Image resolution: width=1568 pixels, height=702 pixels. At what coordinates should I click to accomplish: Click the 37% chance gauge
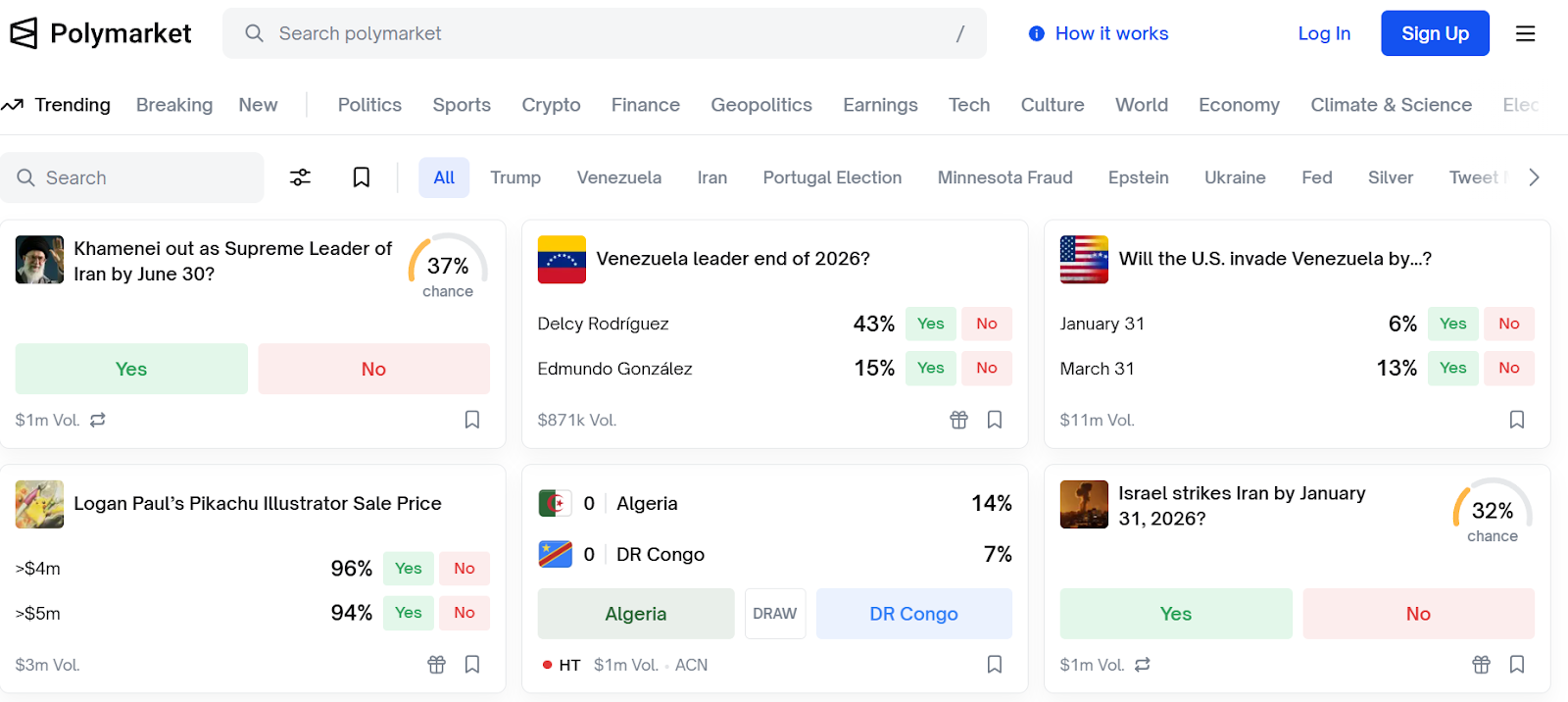click(448, 266)
